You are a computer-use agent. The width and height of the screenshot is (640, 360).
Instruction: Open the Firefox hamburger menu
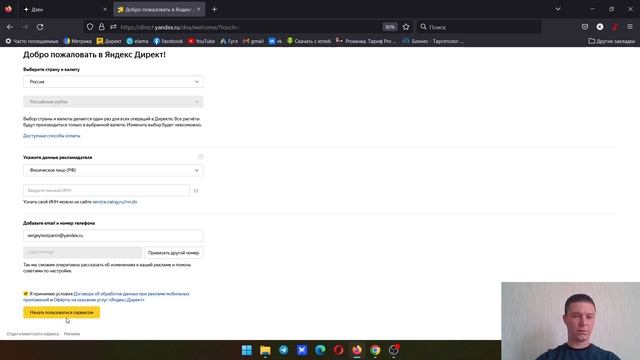coord(630,27)
